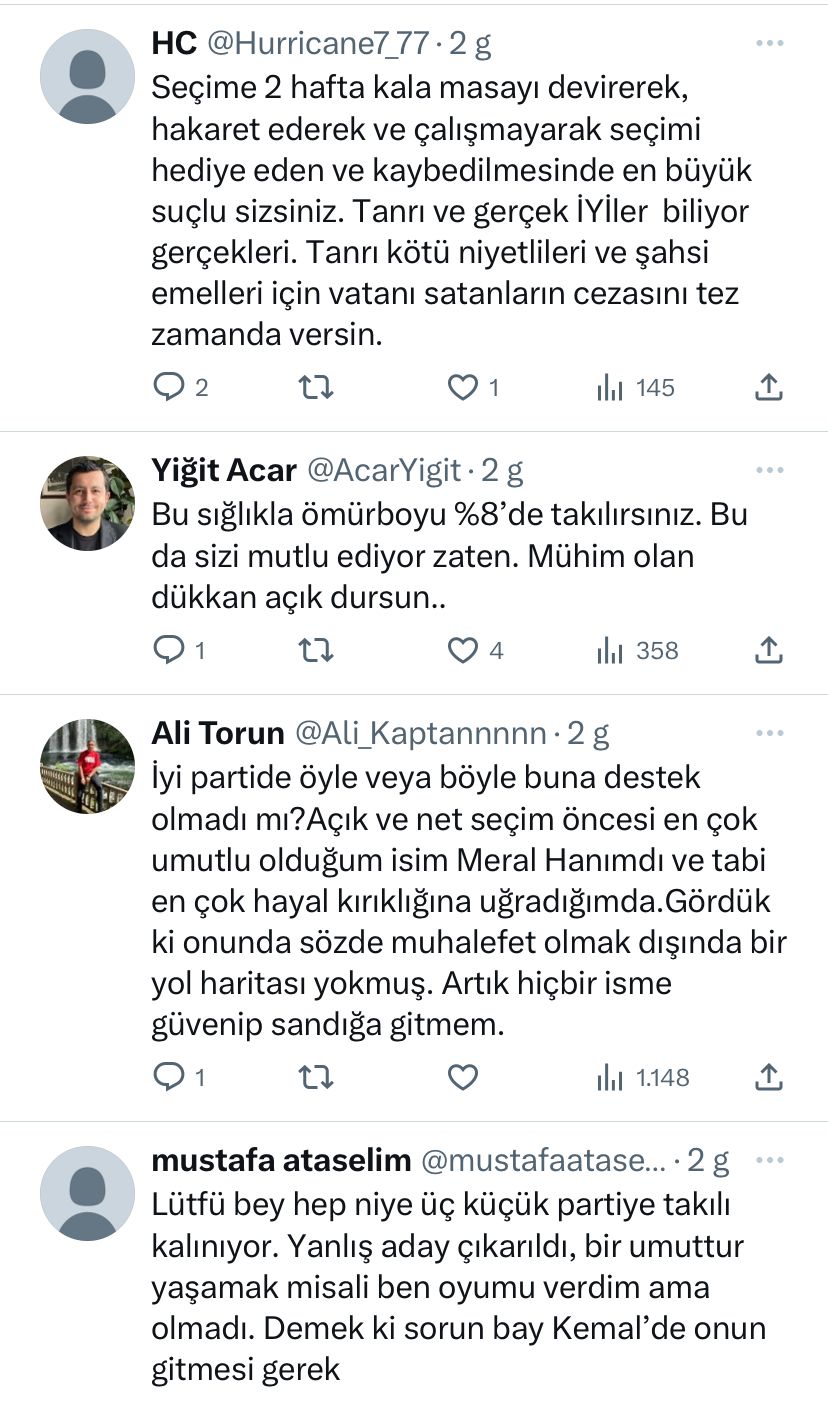Open more options on Ali Torun's tweet
This screenshot has height=1401, width=828.
(x=769, y=733)
